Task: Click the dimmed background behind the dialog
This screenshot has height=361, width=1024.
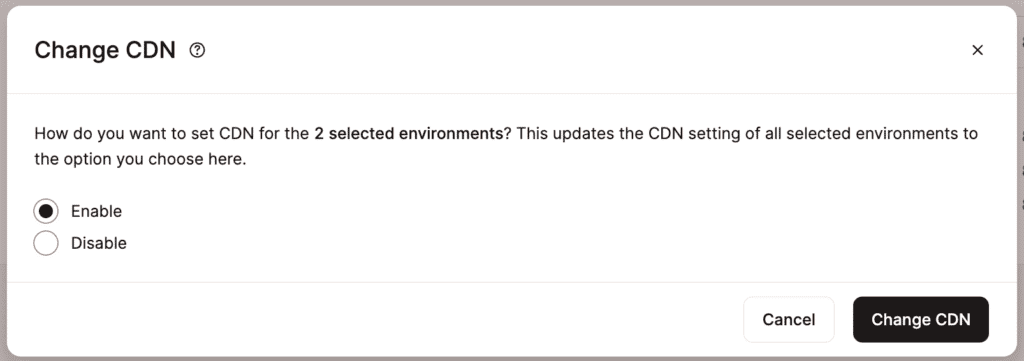Action: 1021,196
